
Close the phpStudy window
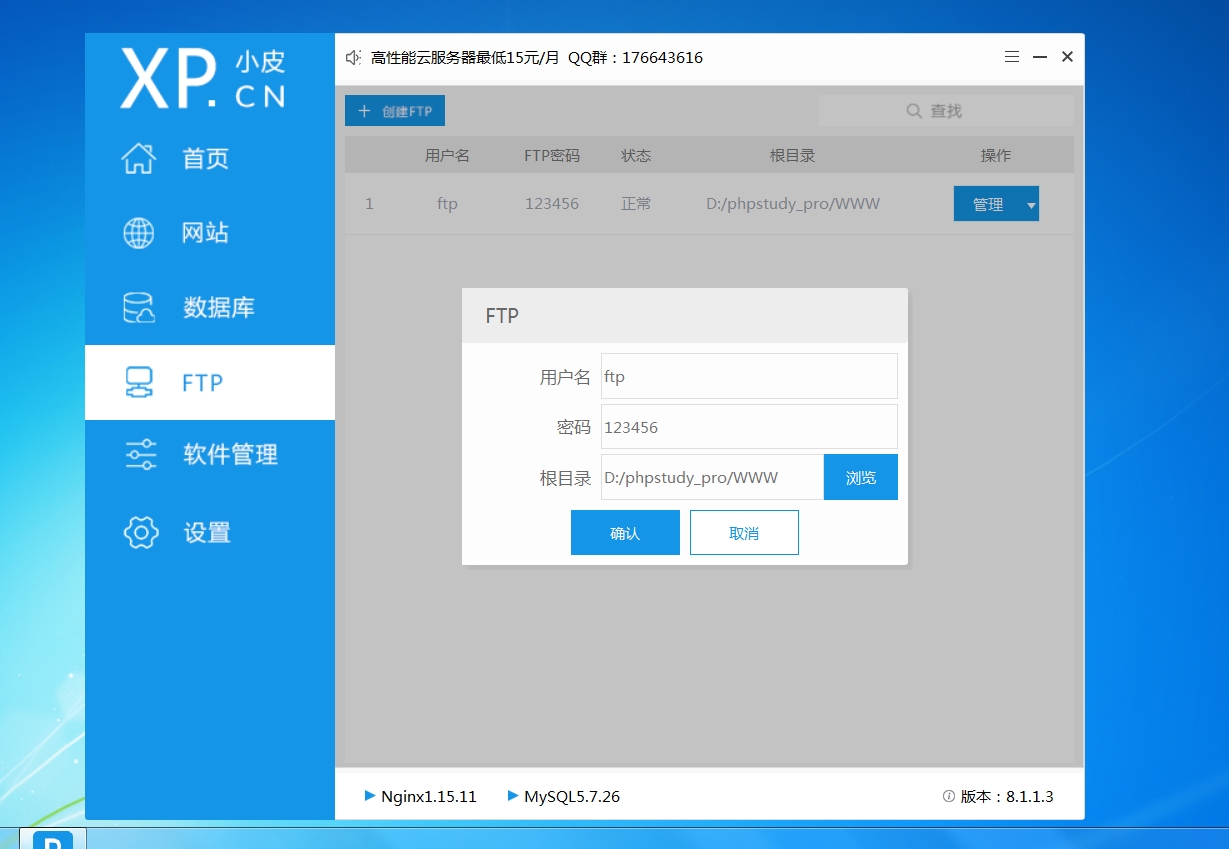(1067, 57)
